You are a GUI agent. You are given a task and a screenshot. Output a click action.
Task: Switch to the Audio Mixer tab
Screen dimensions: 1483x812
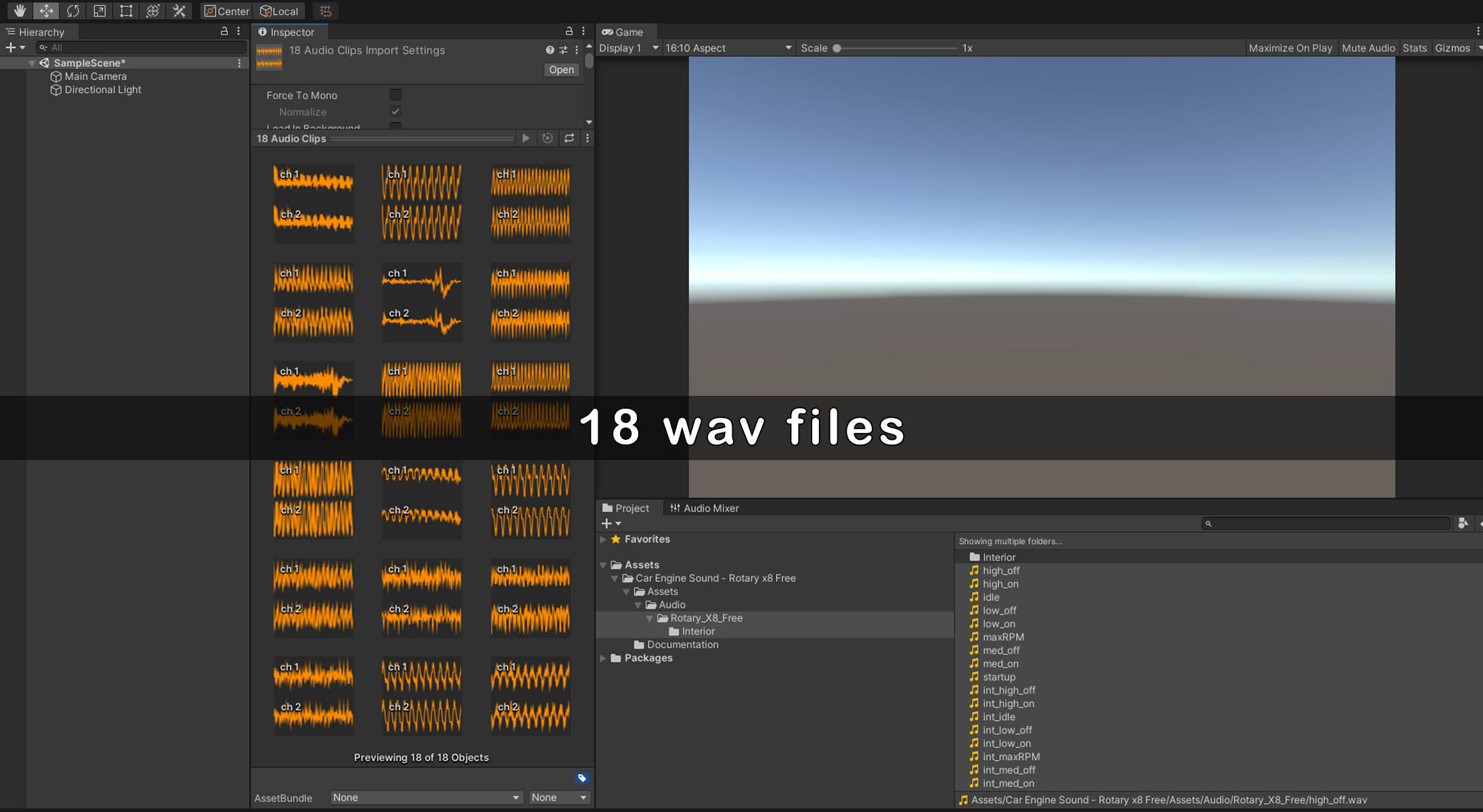[704, 508]
